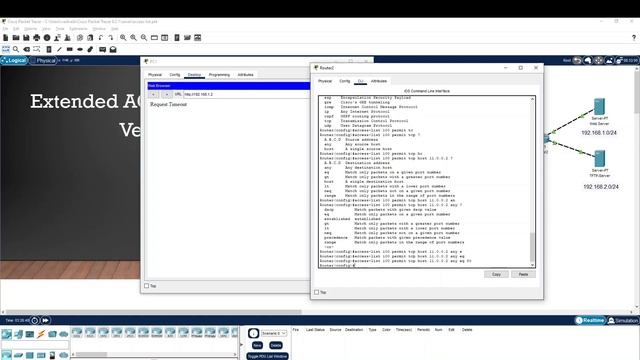Click the Zoom In magnifier icon

(123, 38)
